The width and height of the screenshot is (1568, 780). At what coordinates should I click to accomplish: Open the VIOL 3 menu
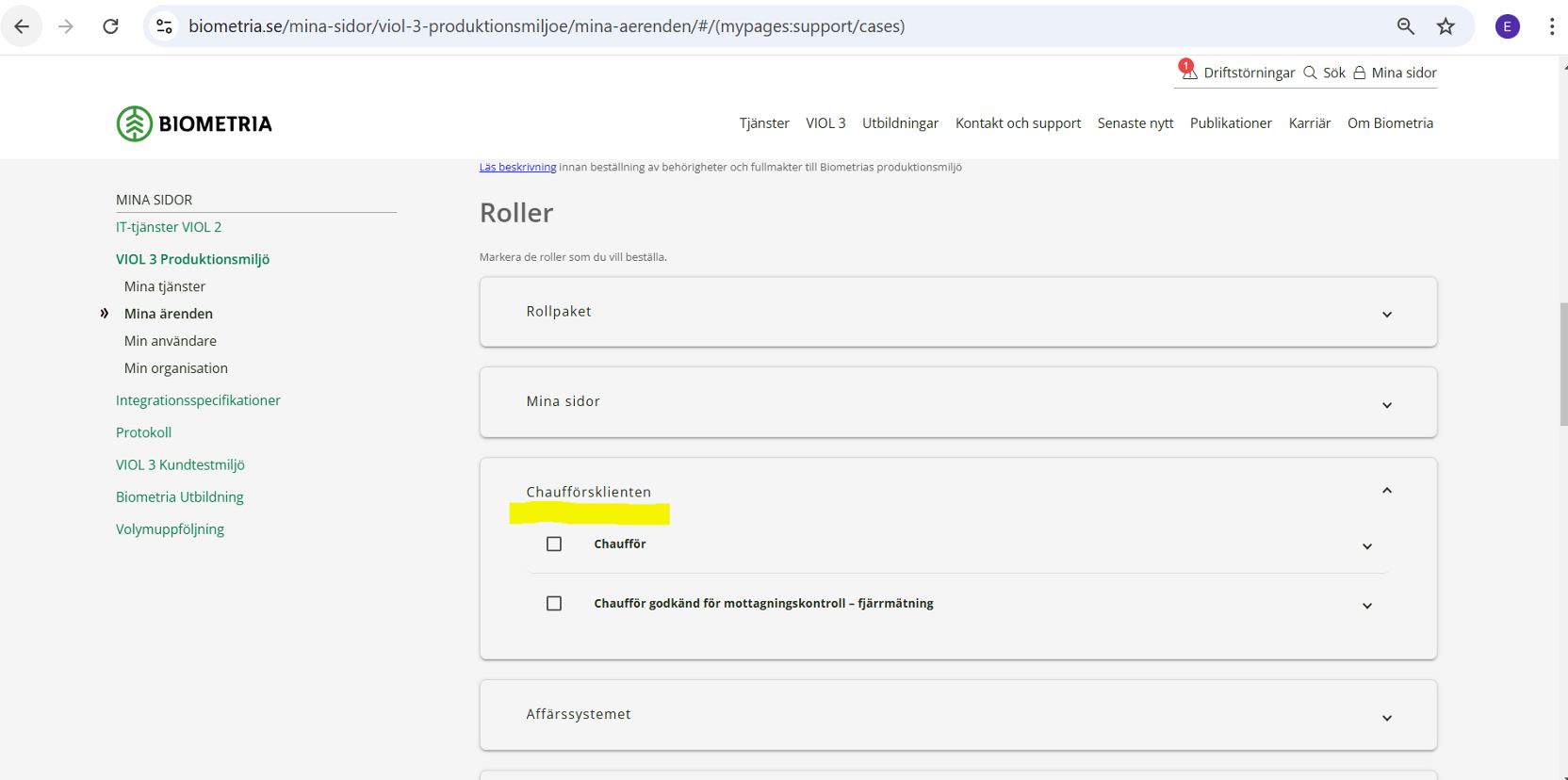(825, 123)
